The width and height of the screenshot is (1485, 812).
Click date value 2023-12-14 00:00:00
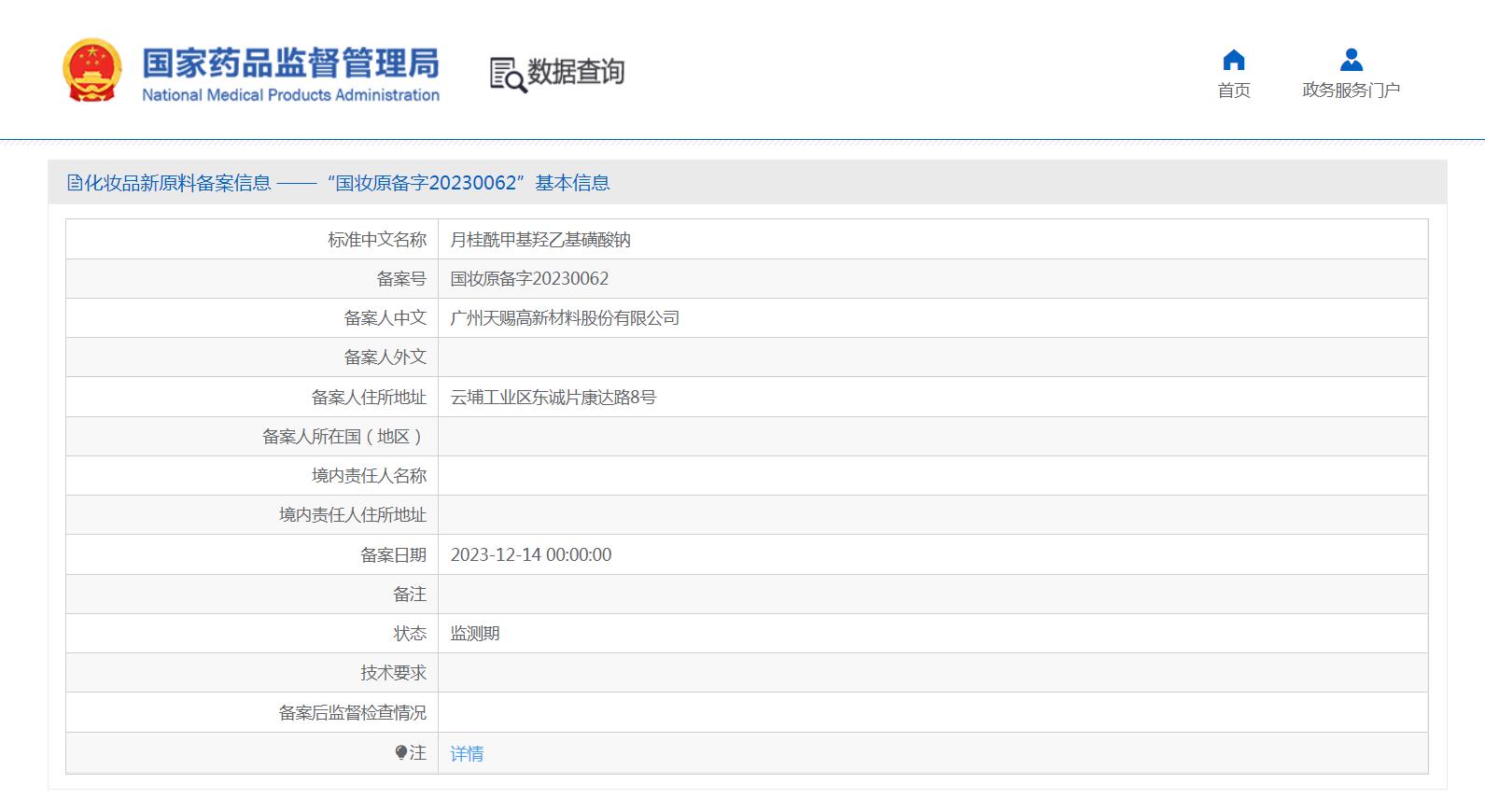pos(531,554)
